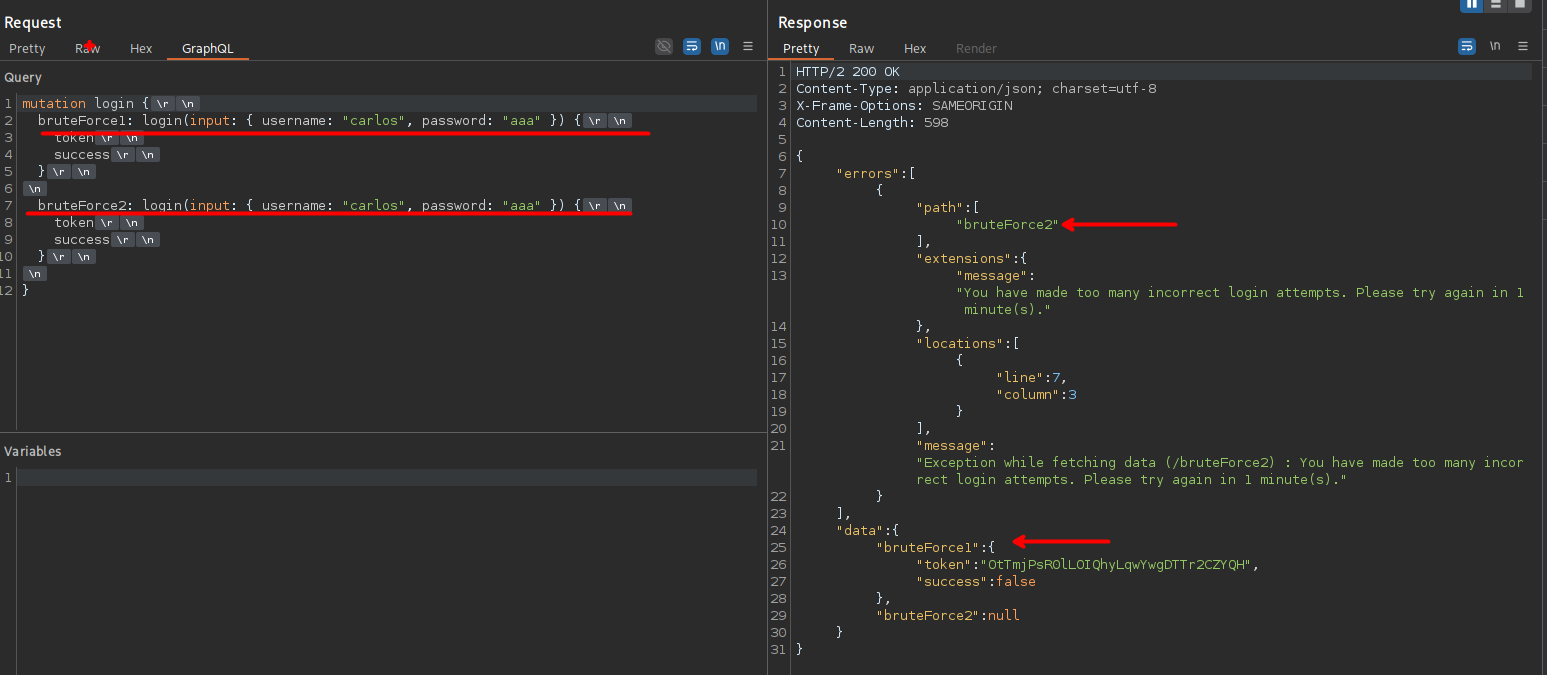Show non-printable \n characters in Response
This screenshot has height=675, width=1547.
click(x=1495, y=46)
